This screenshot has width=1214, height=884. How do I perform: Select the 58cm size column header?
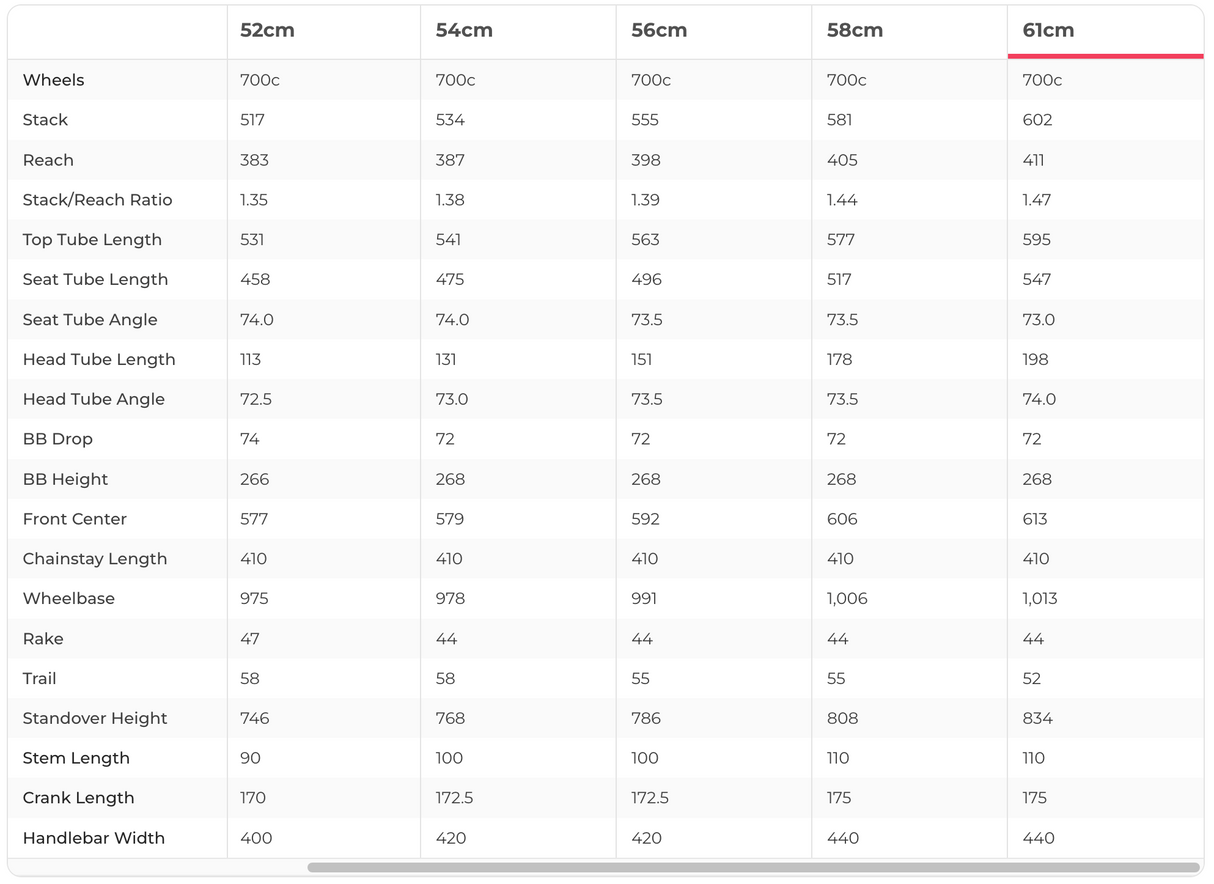[855, 30]
